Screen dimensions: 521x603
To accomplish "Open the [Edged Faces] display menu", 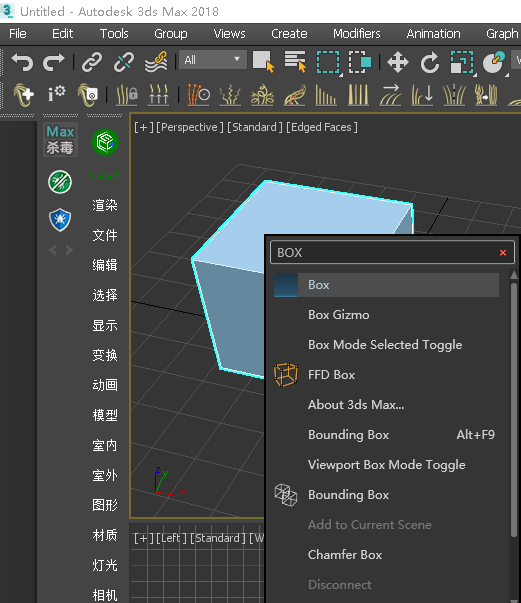I will 322,127.
